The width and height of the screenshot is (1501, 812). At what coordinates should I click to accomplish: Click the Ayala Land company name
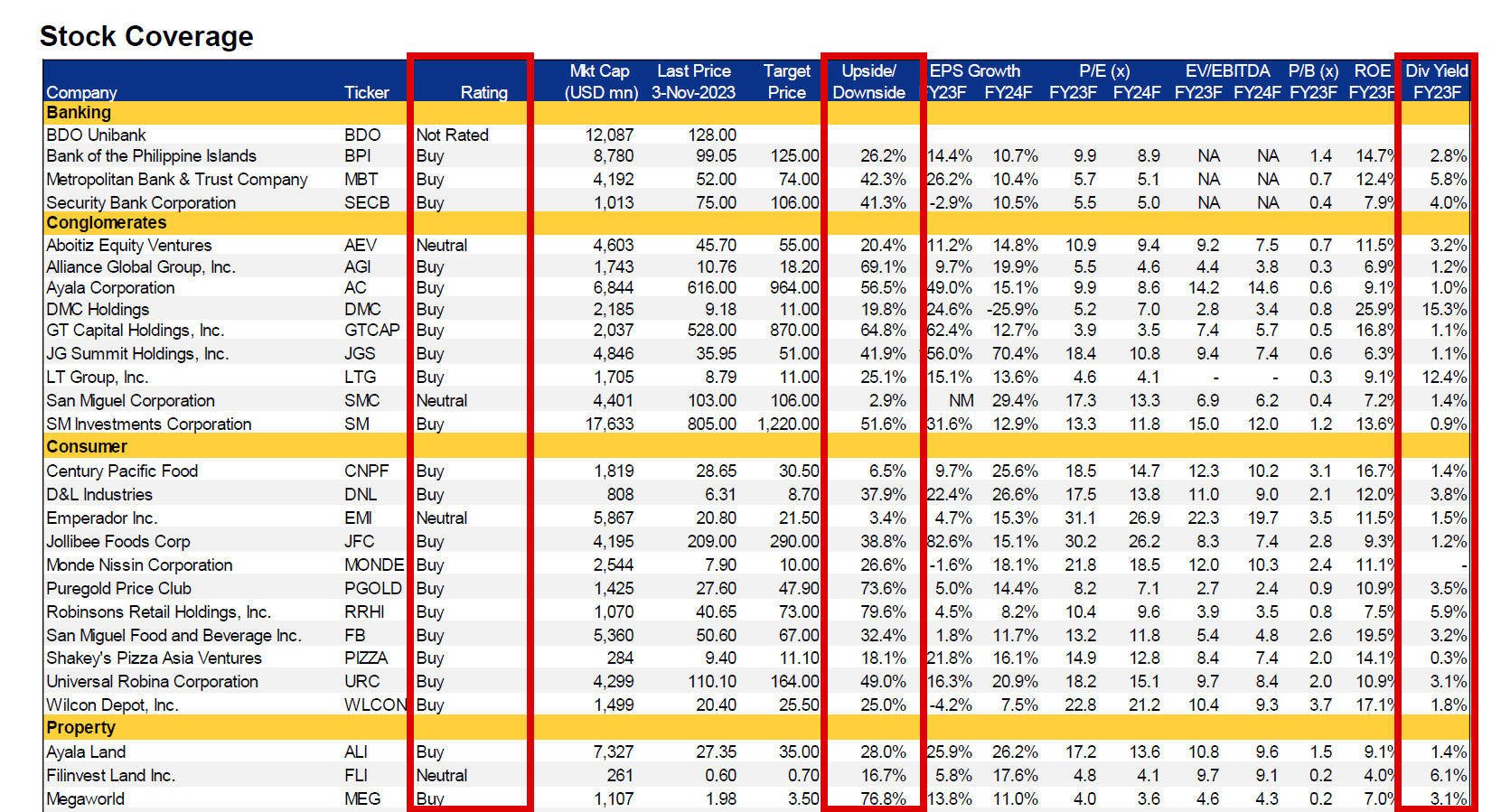(86, 752)
